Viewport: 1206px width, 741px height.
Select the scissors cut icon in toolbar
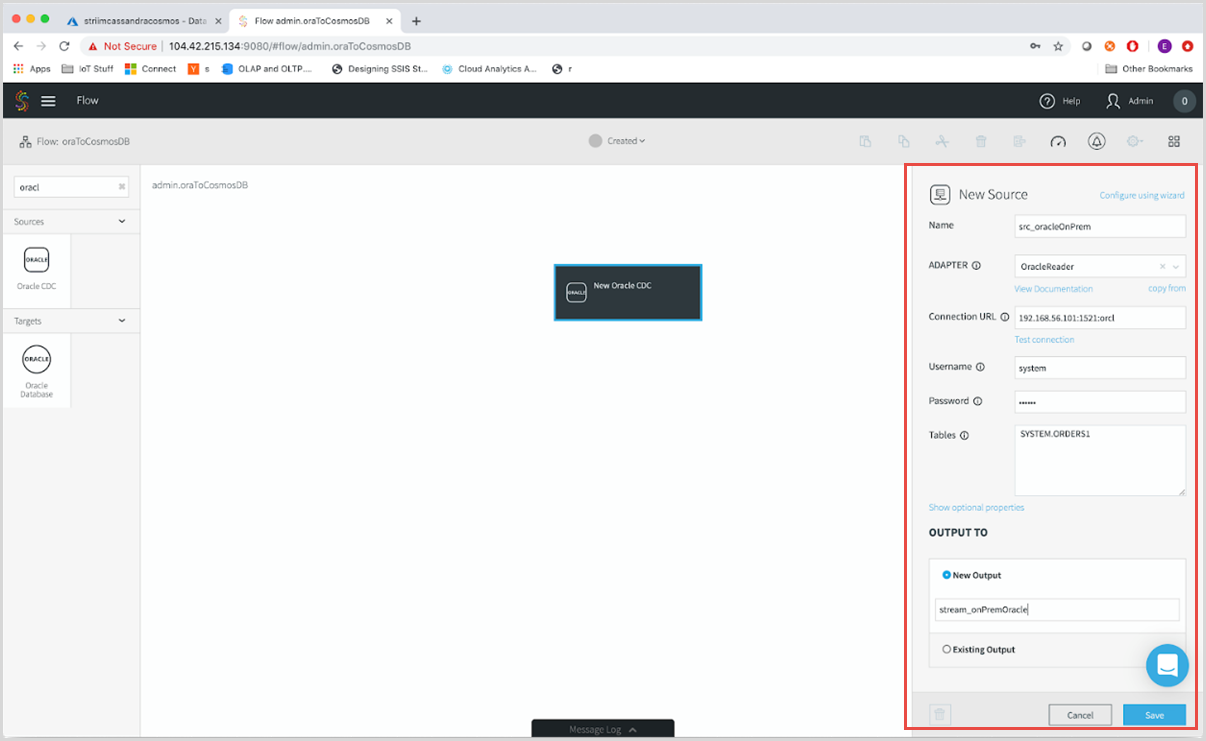coord(942,141)
